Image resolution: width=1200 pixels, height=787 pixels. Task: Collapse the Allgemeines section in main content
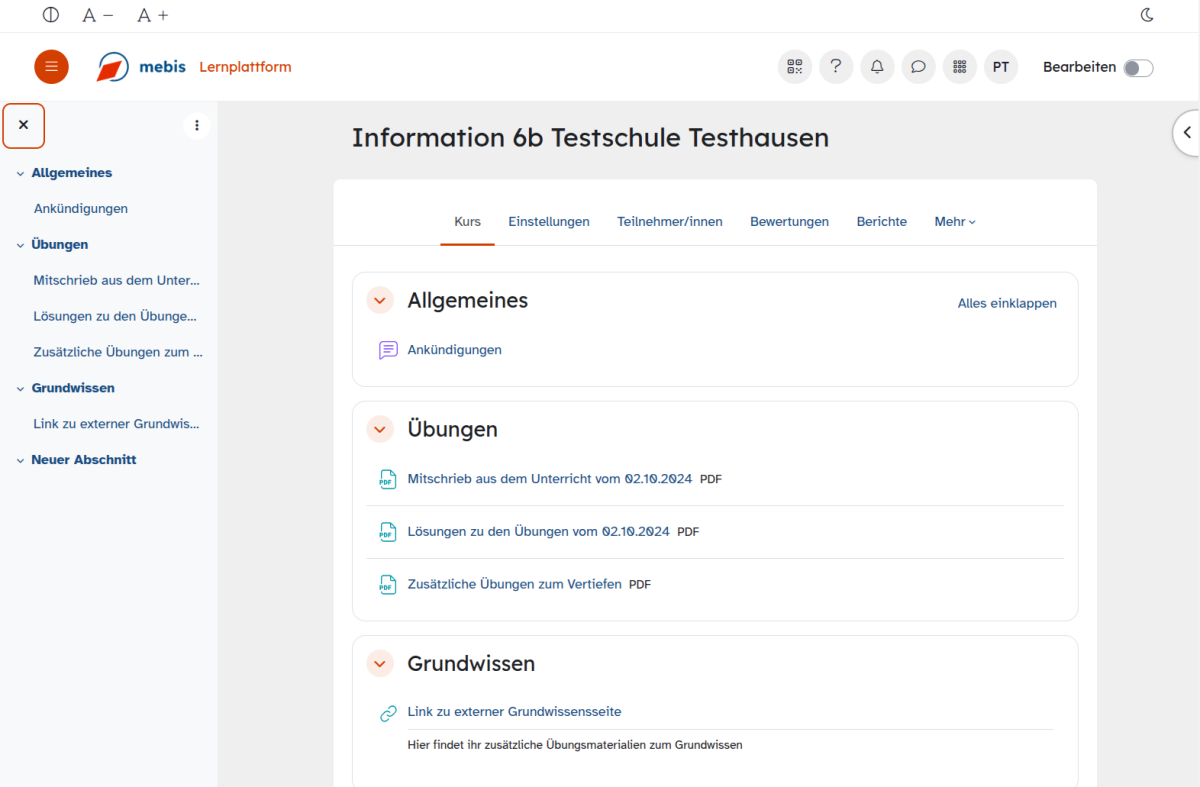(x=380, y=301)
